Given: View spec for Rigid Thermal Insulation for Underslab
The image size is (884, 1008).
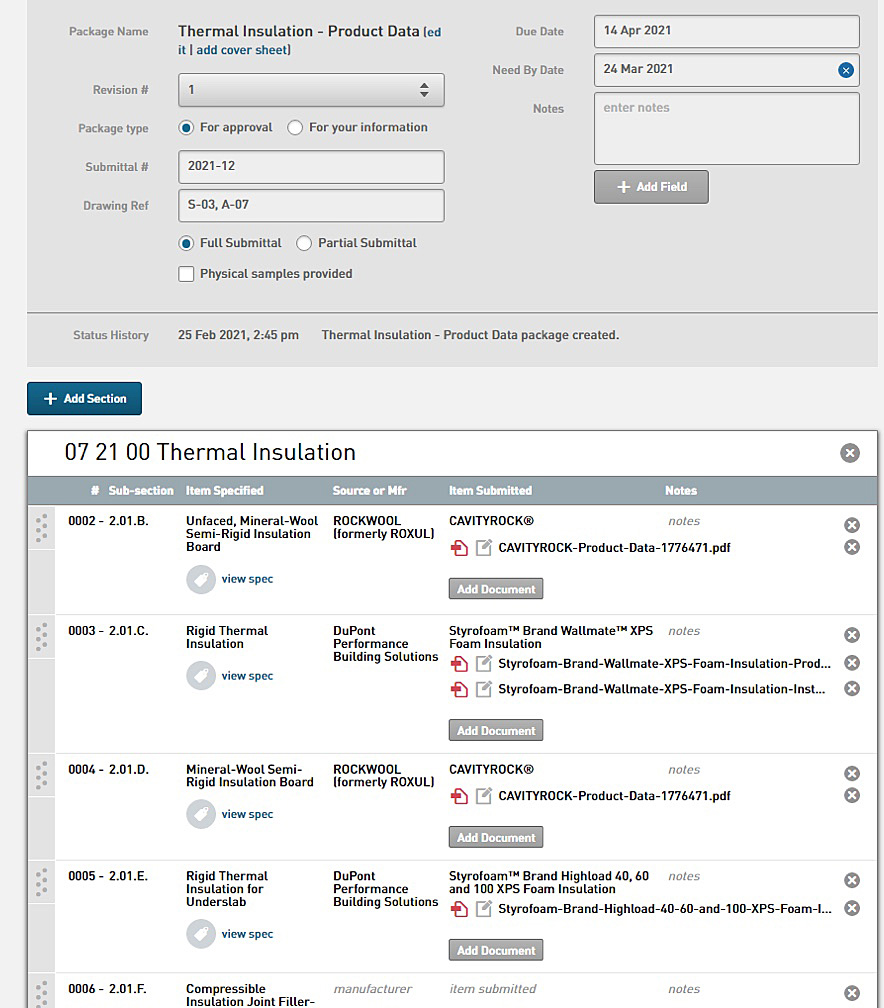Looking at the screenshot, I should tap(248, 934).
